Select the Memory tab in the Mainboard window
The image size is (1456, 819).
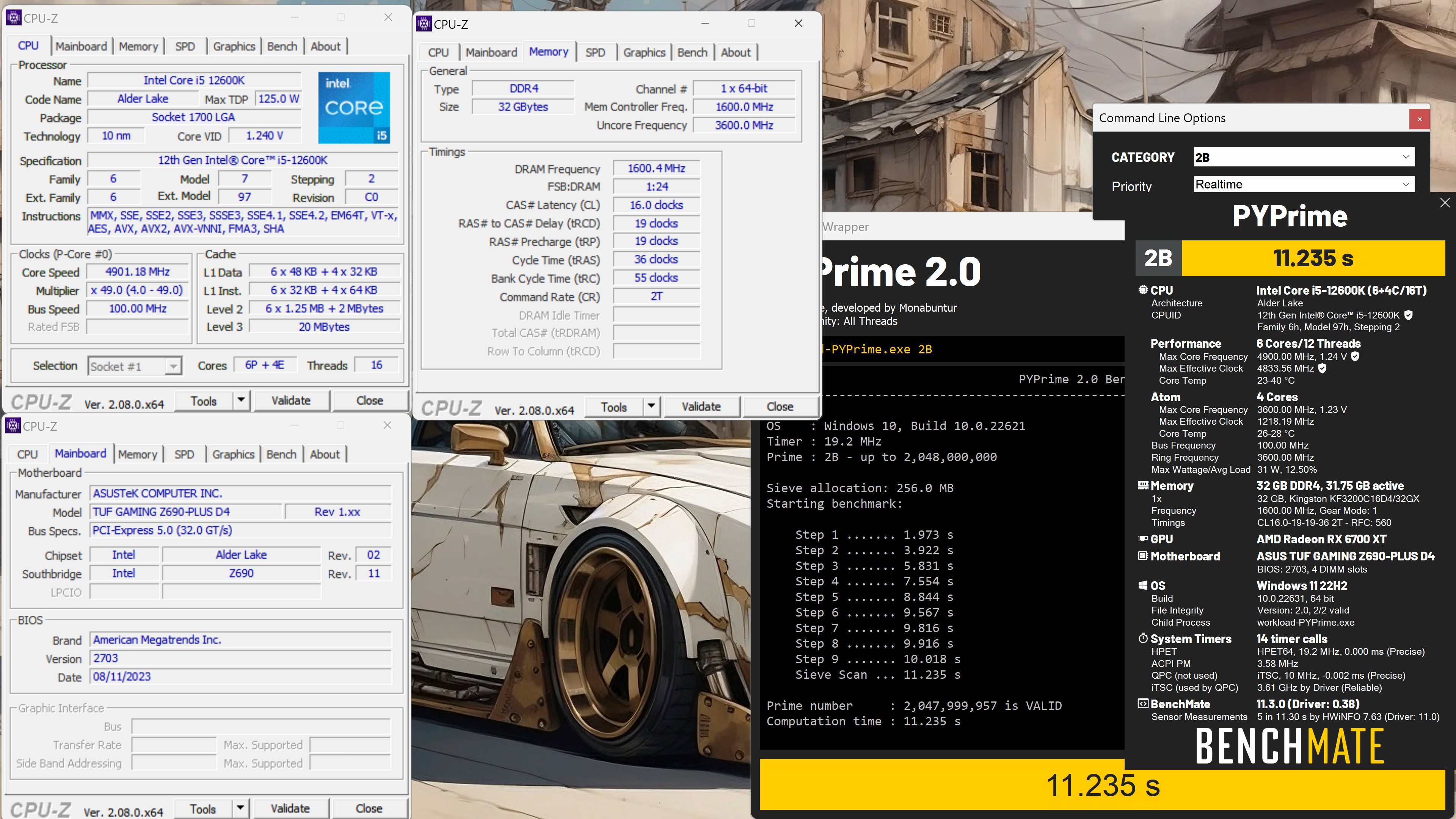click(x=137, y=455)
